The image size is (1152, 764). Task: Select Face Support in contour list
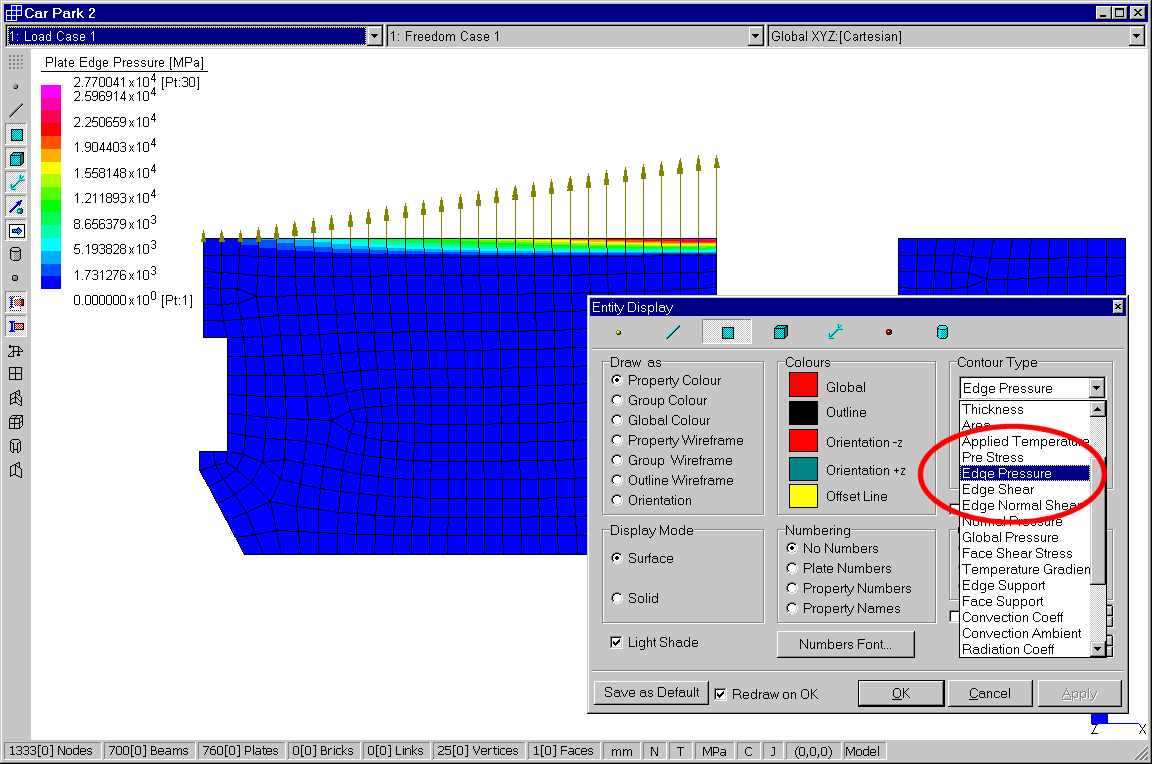(x=1002, y=602)
